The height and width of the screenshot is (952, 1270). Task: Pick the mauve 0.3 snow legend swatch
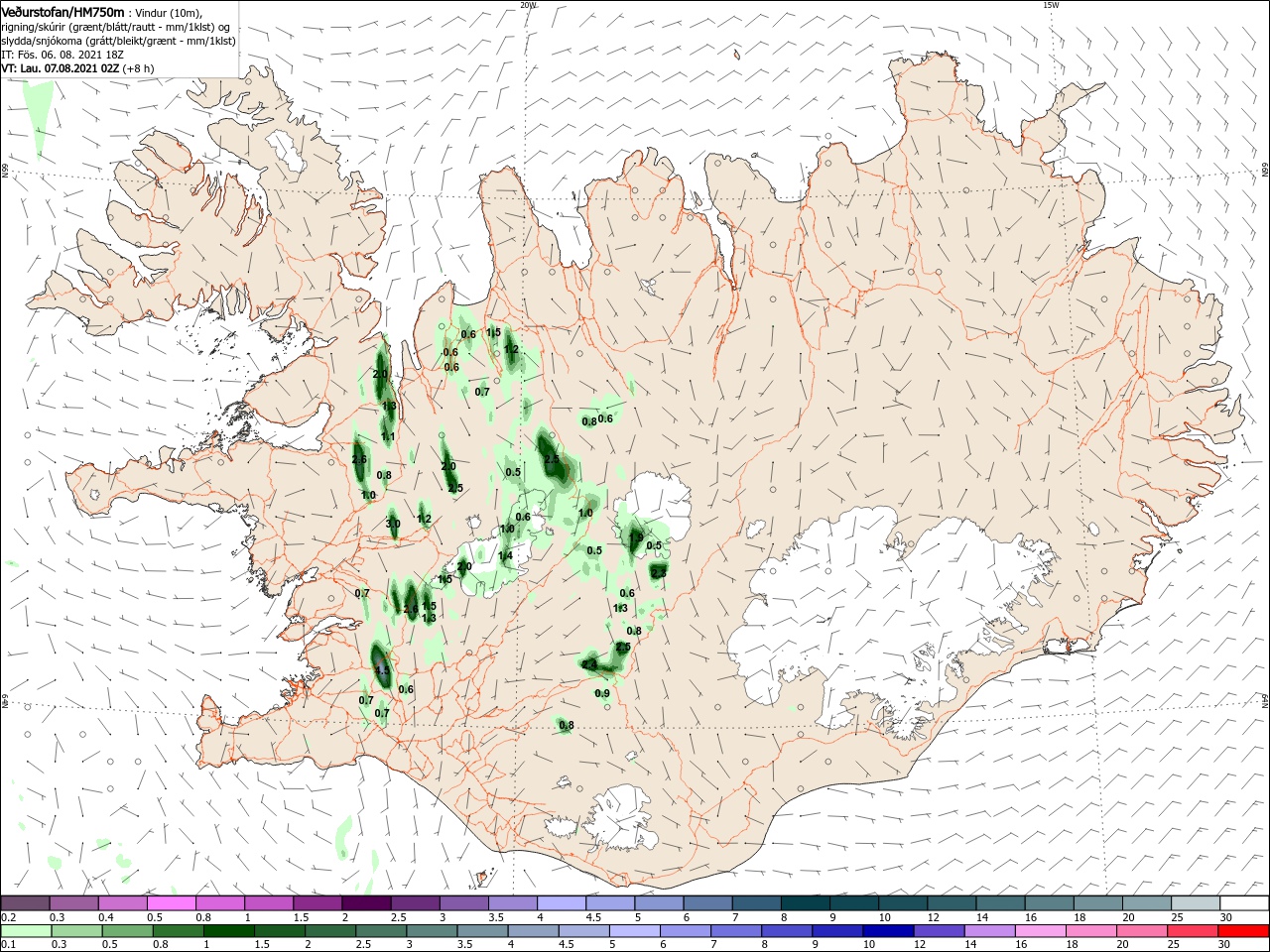[x=74, y=903]
